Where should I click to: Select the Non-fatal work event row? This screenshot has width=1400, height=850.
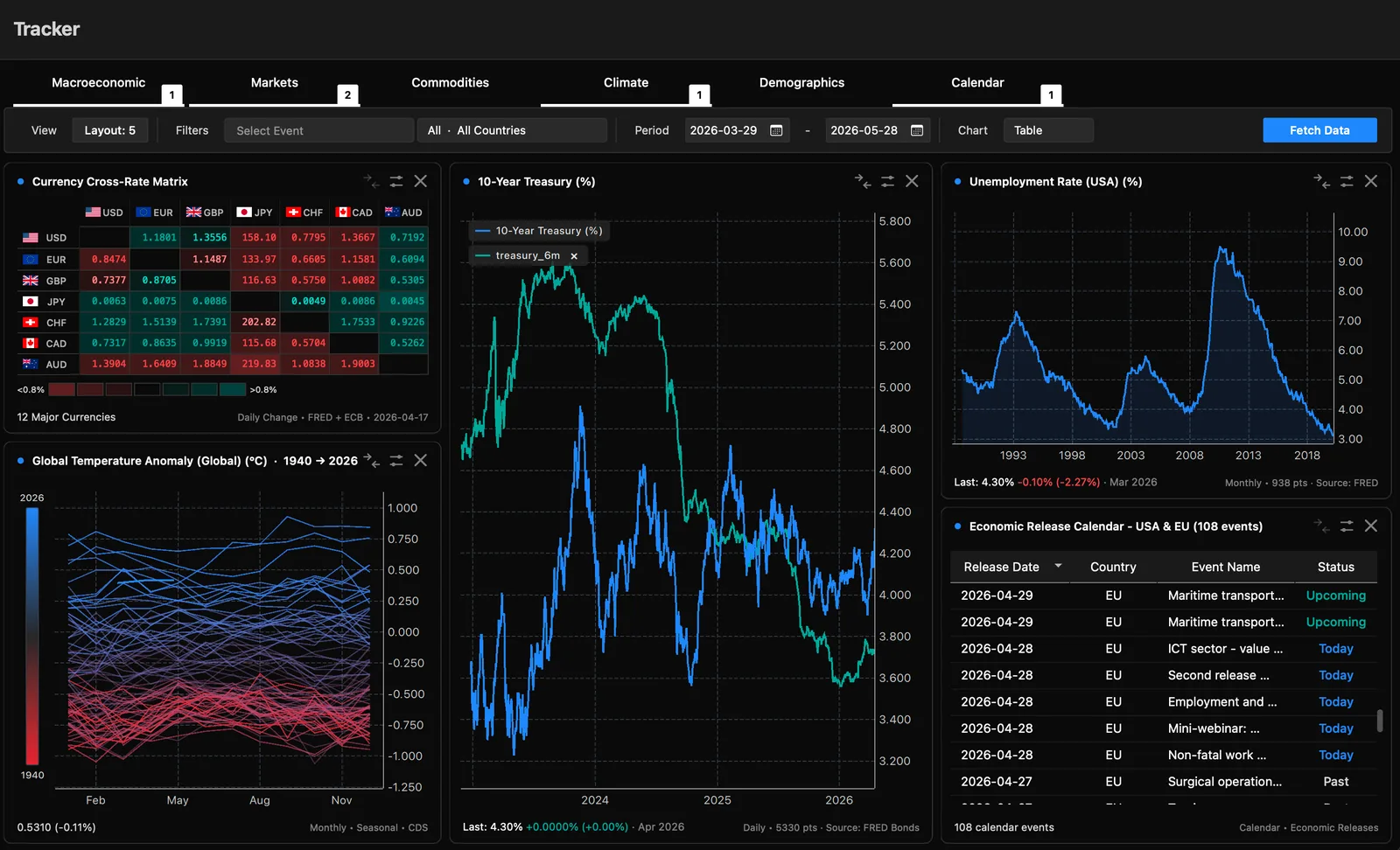tap(1164, 755)
